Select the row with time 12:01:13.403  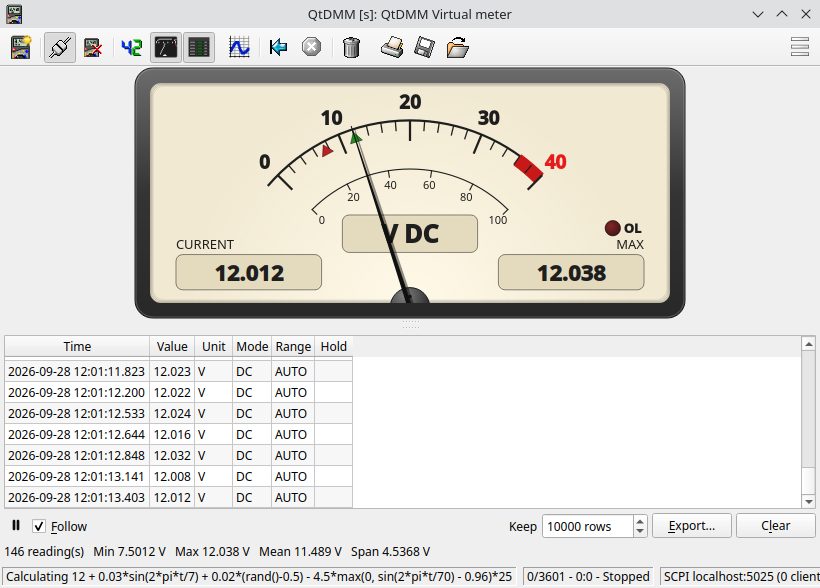point(178,497)
